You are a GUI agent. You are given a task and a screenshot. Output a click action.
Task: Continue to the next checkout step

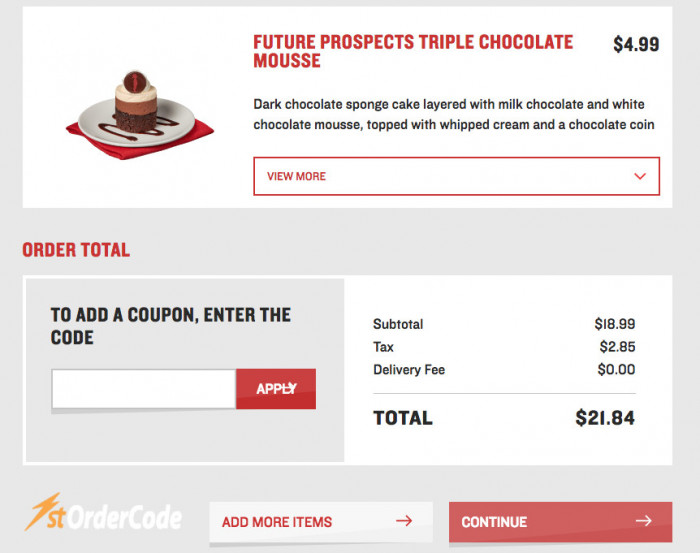point(560,522)
